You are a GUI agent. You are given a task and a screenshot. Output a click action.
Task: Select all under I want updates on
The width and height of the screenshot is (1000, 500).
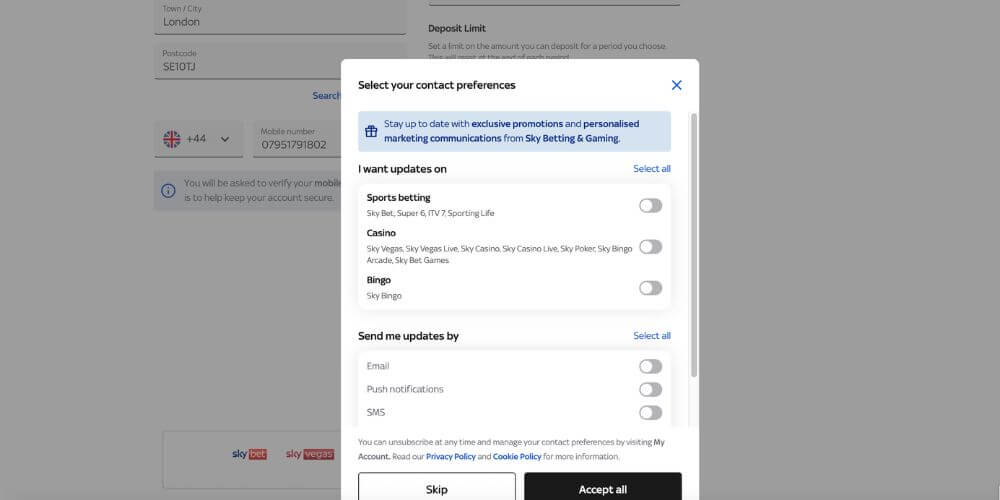tap(651, 169)
